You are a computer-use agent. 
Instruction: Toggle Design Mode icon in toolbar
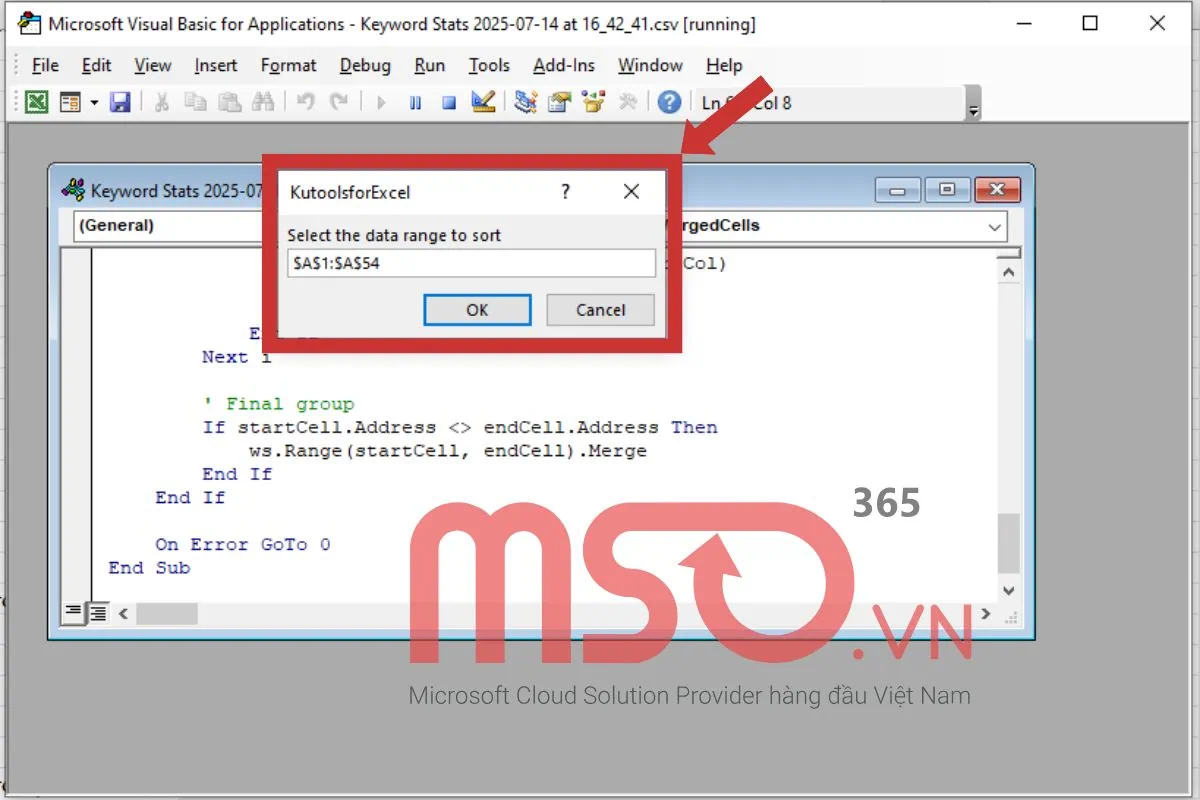coord(483,102)
